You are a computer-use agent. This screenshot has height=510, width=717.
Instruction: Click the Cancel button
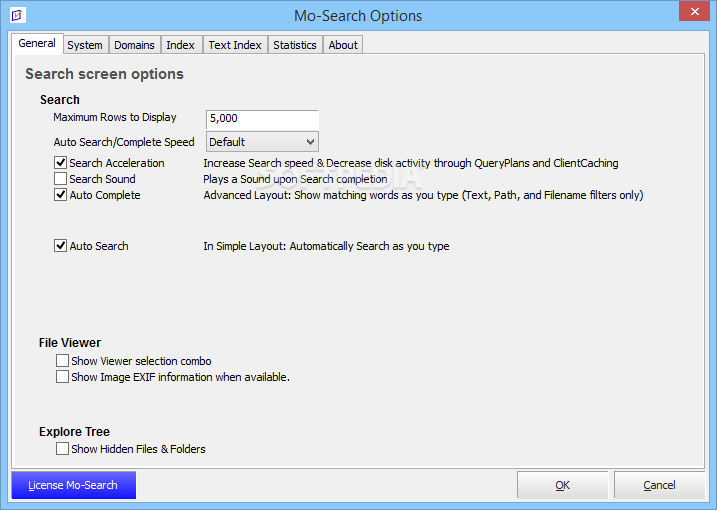click(x=659, y=485)
